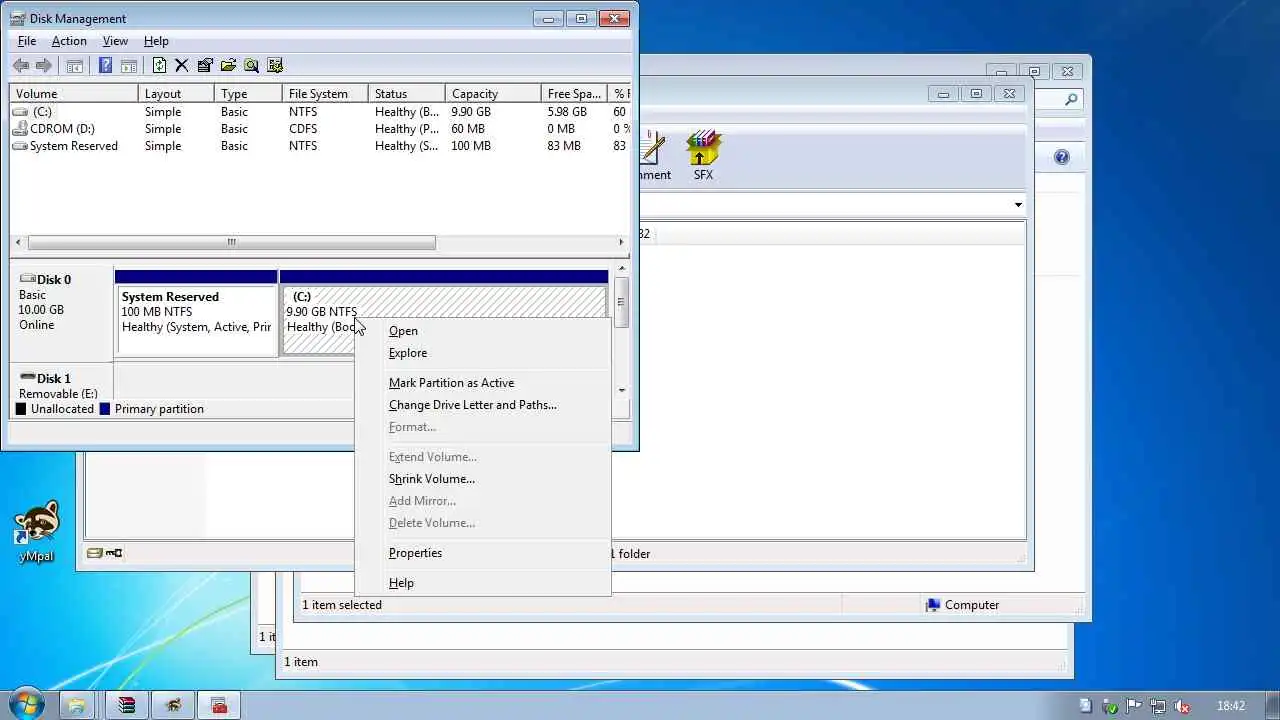Click the volume list scroll left arrow
This screenshot has height=720, width=1280.
(x=18, y=242)
